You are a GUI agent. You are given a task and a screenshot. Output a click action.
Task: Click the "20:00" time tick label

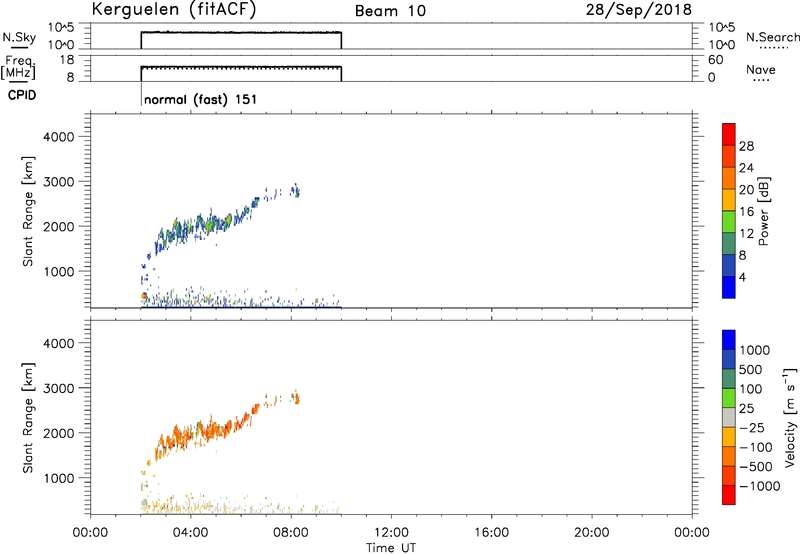coord(591,533)
